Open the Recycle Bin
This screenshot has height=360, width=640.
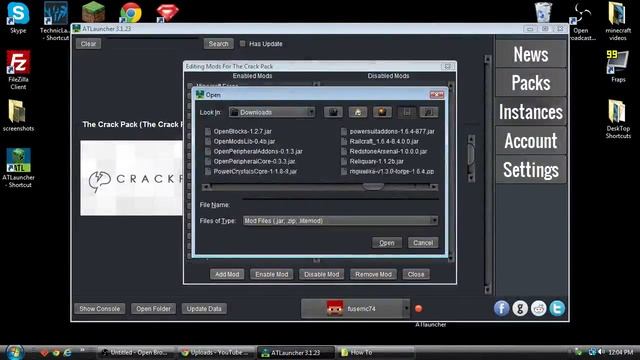click(x=544, y=12)
